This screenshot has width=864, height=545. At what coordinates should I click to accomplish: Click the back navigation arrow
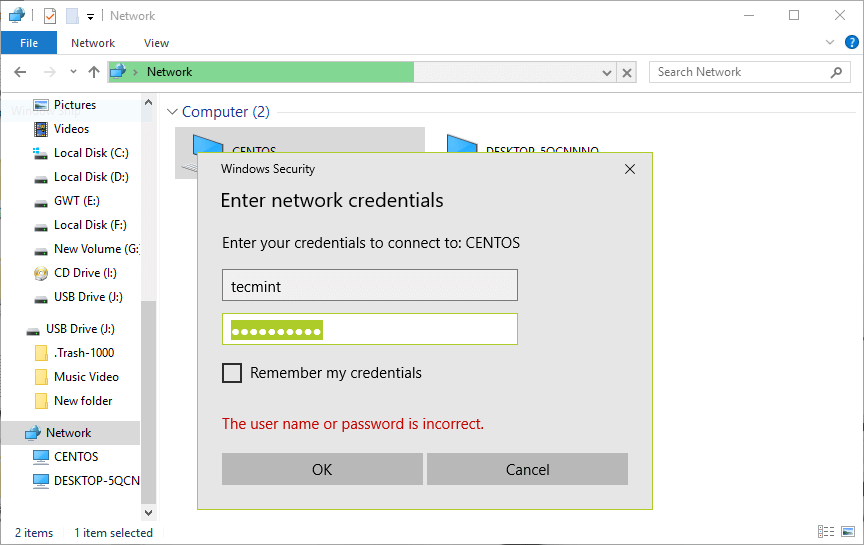click(x=21, y=72)
